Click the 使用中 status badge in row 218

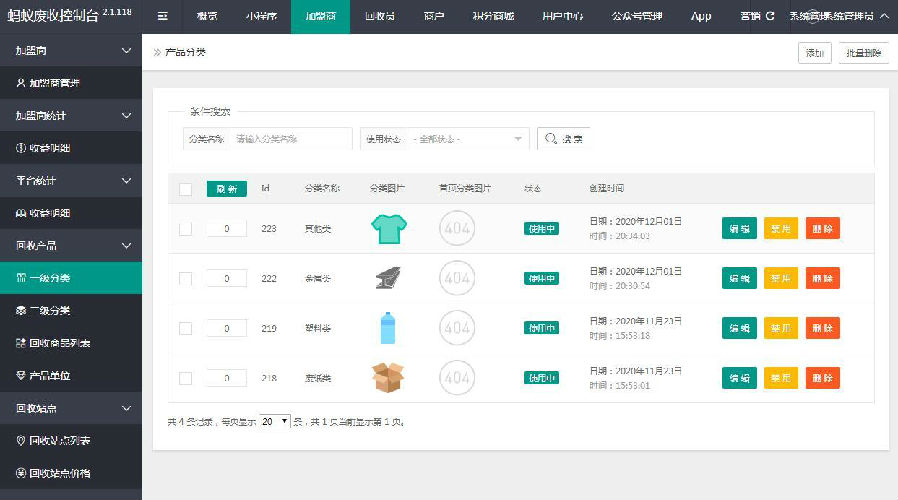pos(541,378)
